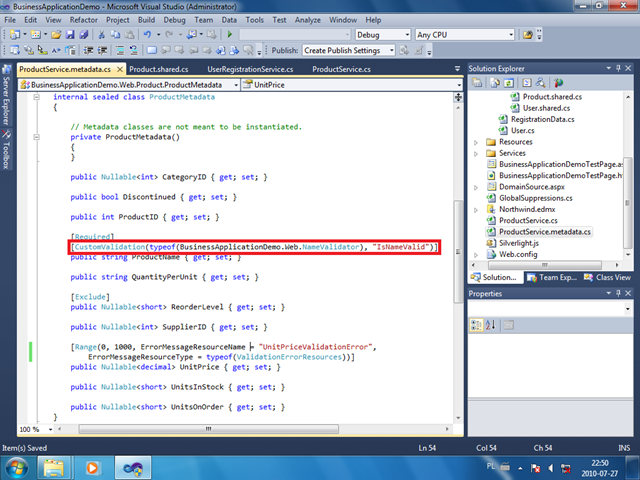Click the Navigate Backward icon
The height and width of the screenshot is (480, 640).
(x=191, y=35)
